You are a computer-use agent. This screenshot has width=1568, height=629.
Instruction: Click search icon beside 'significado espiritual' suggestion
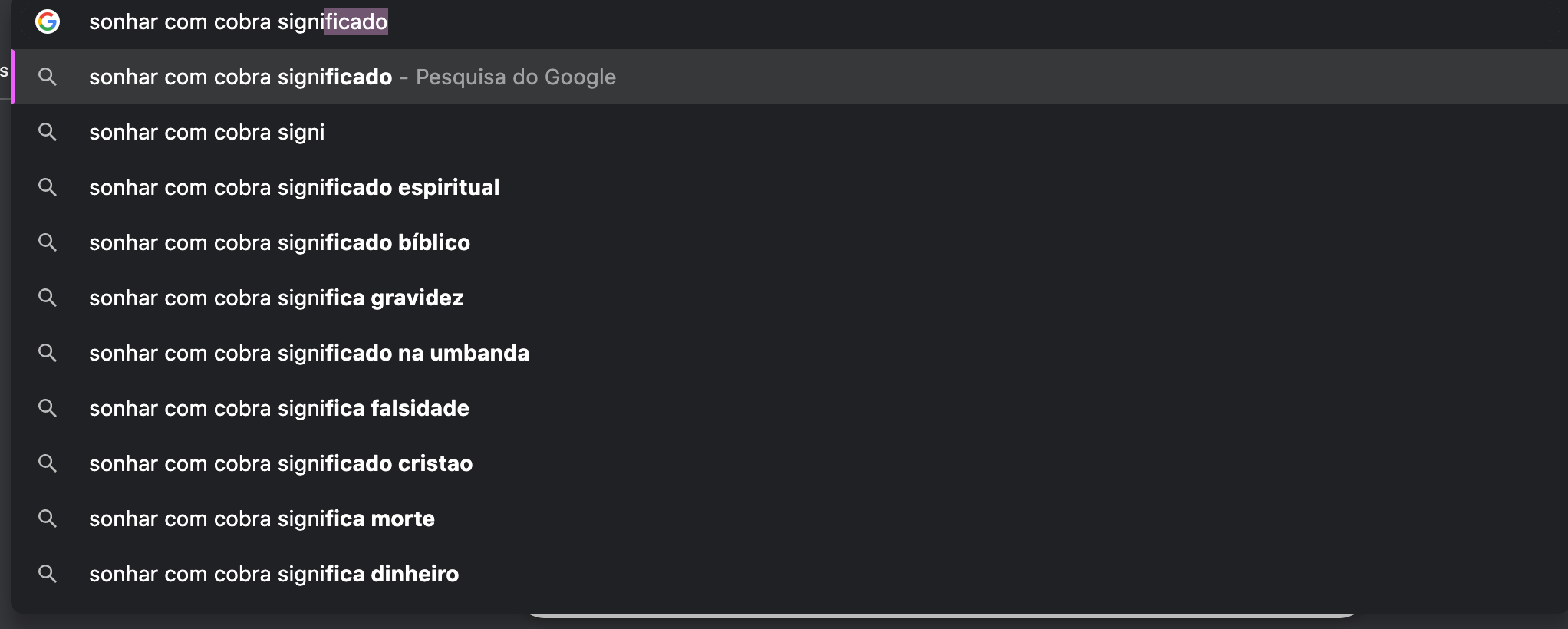48,187
